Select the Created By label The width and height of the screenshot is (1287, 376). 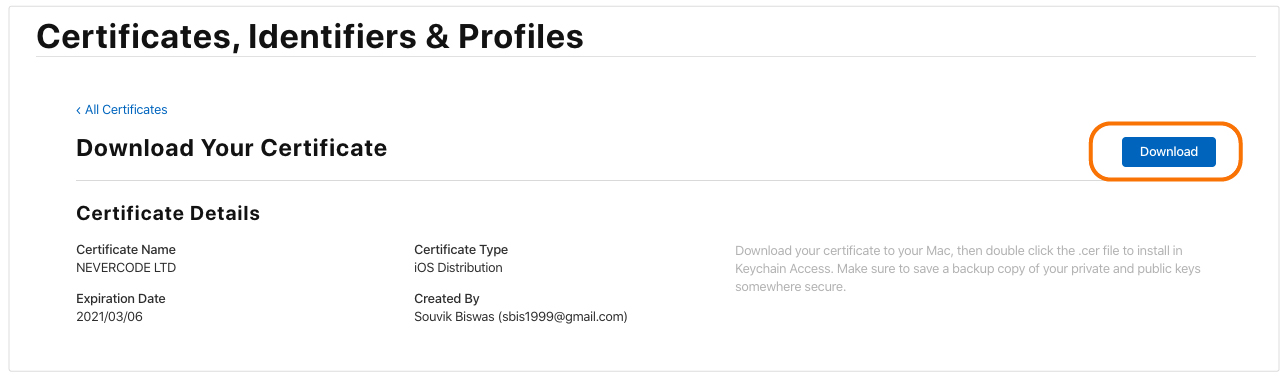pos(447,299)
